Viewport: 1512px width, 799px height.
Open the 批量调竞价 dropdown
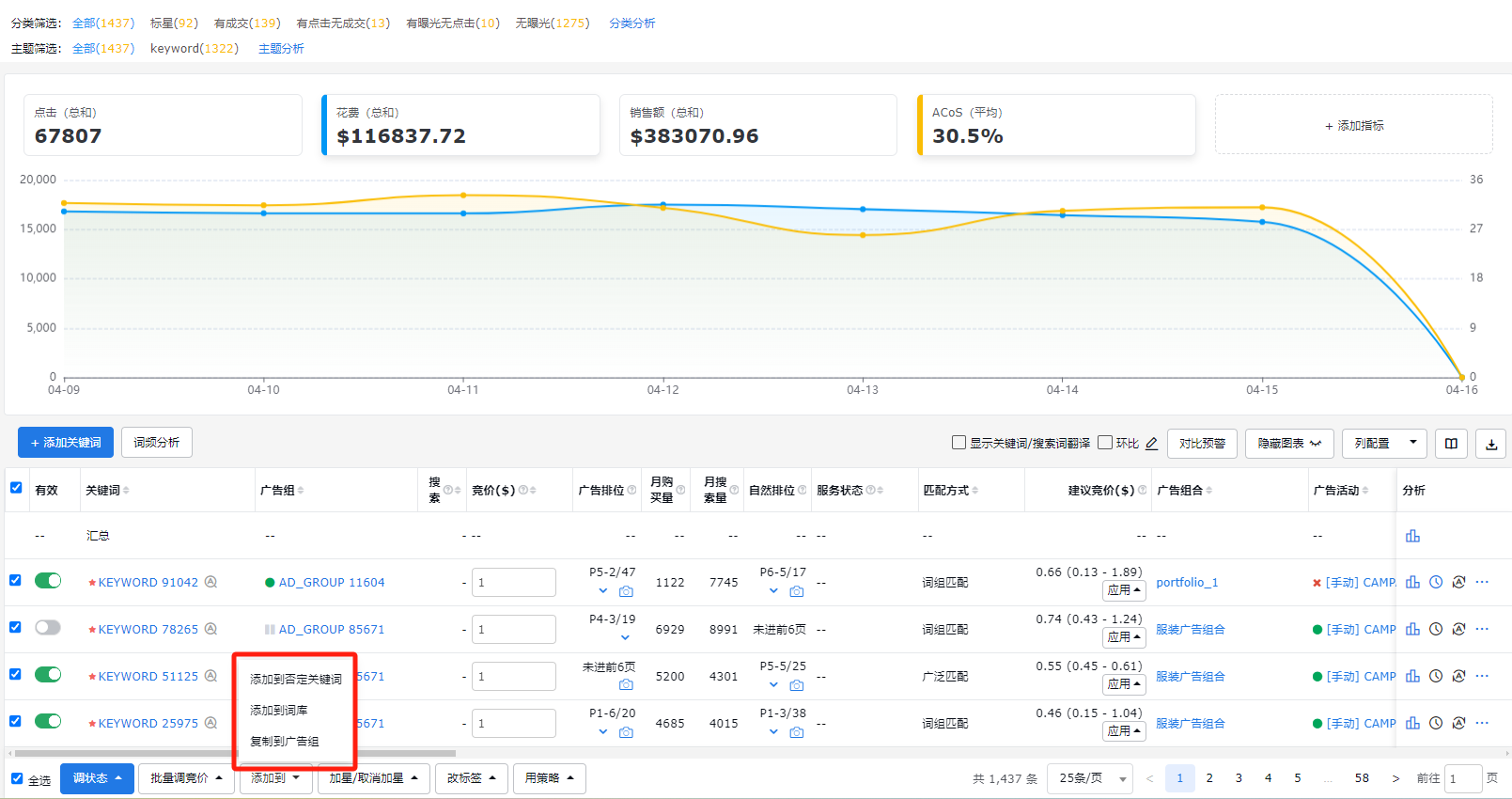(x=186, y=778)
